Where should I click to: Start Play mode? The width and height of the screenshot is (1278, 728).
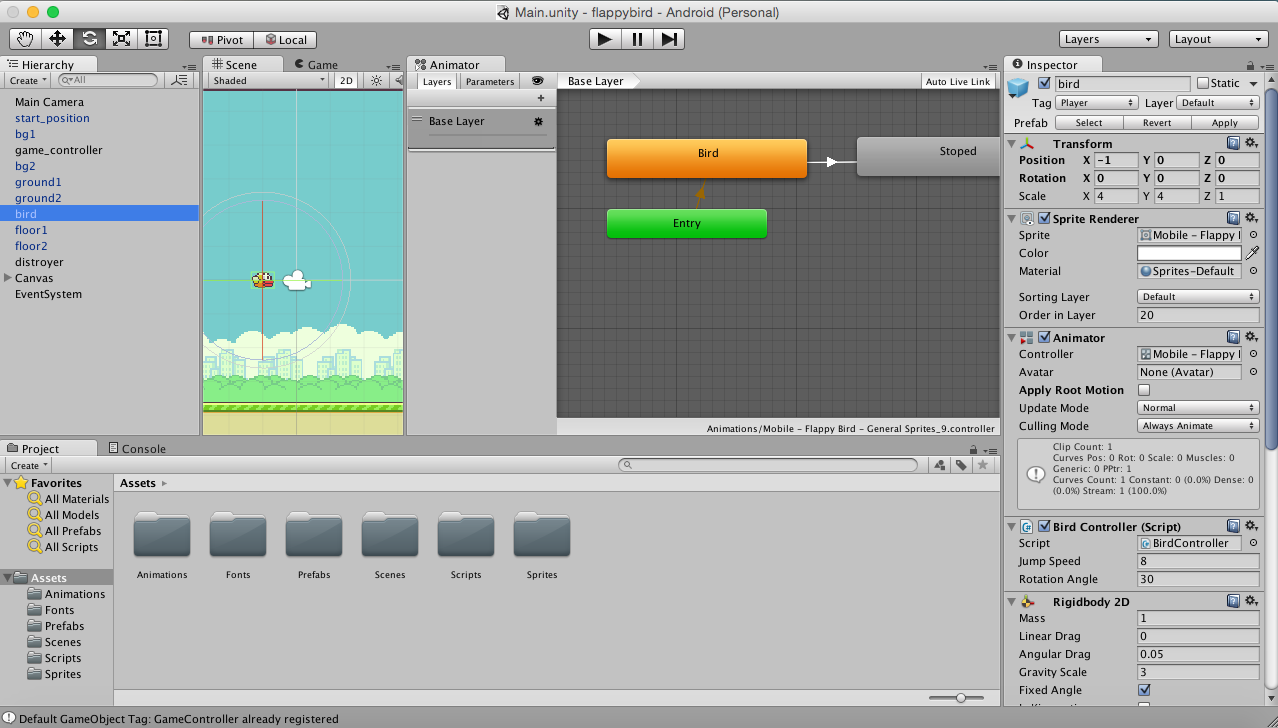[604, 39]
